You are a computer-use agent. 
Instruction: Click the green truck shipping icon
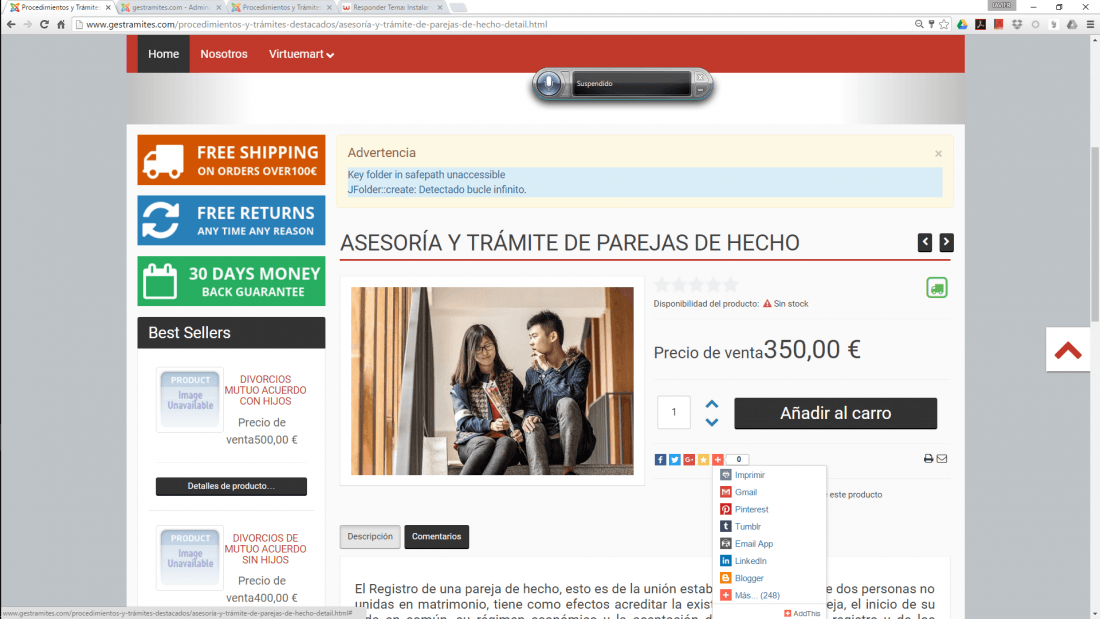point(937,288)
